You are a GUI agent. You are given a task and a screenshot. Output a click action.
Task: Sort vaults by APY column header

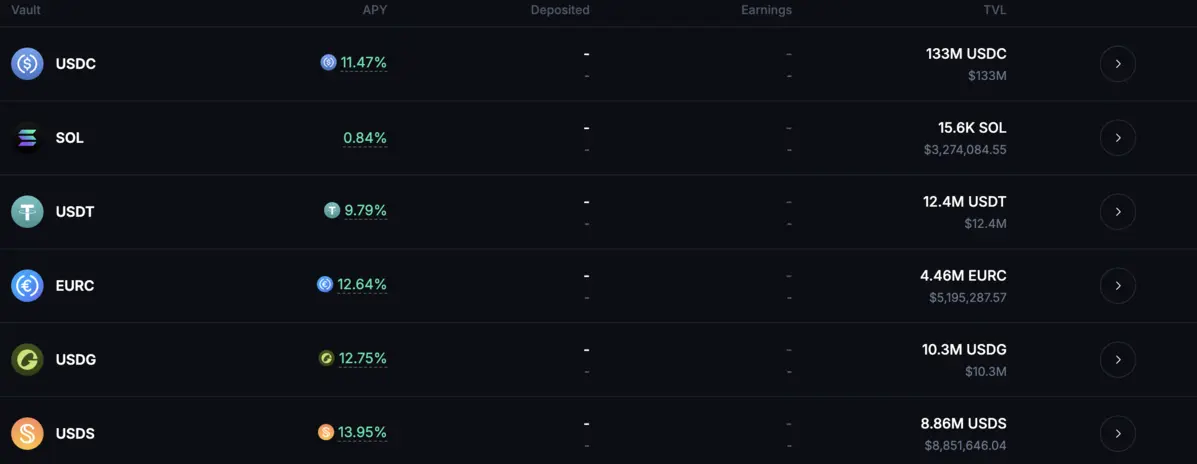(374, 10)
